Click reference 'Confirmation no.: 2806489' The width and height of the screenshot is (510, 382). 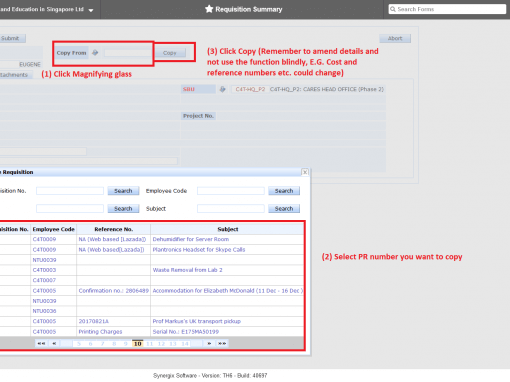[x=114, y=290]
